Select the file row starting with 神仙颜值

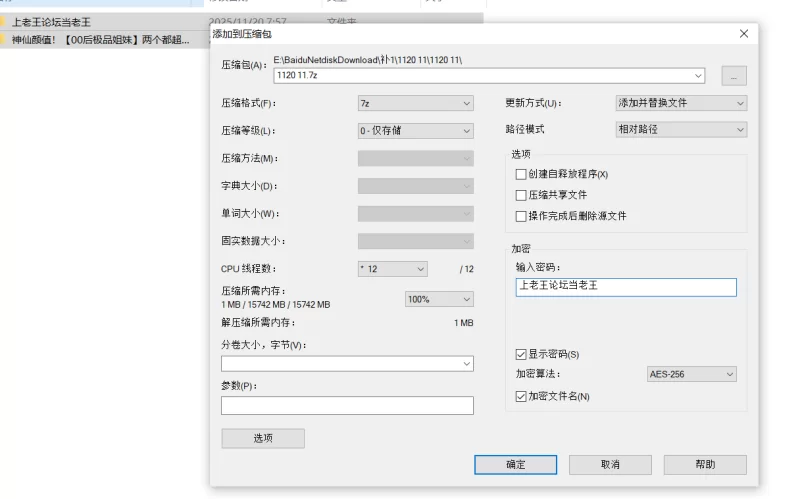[102, 40]
